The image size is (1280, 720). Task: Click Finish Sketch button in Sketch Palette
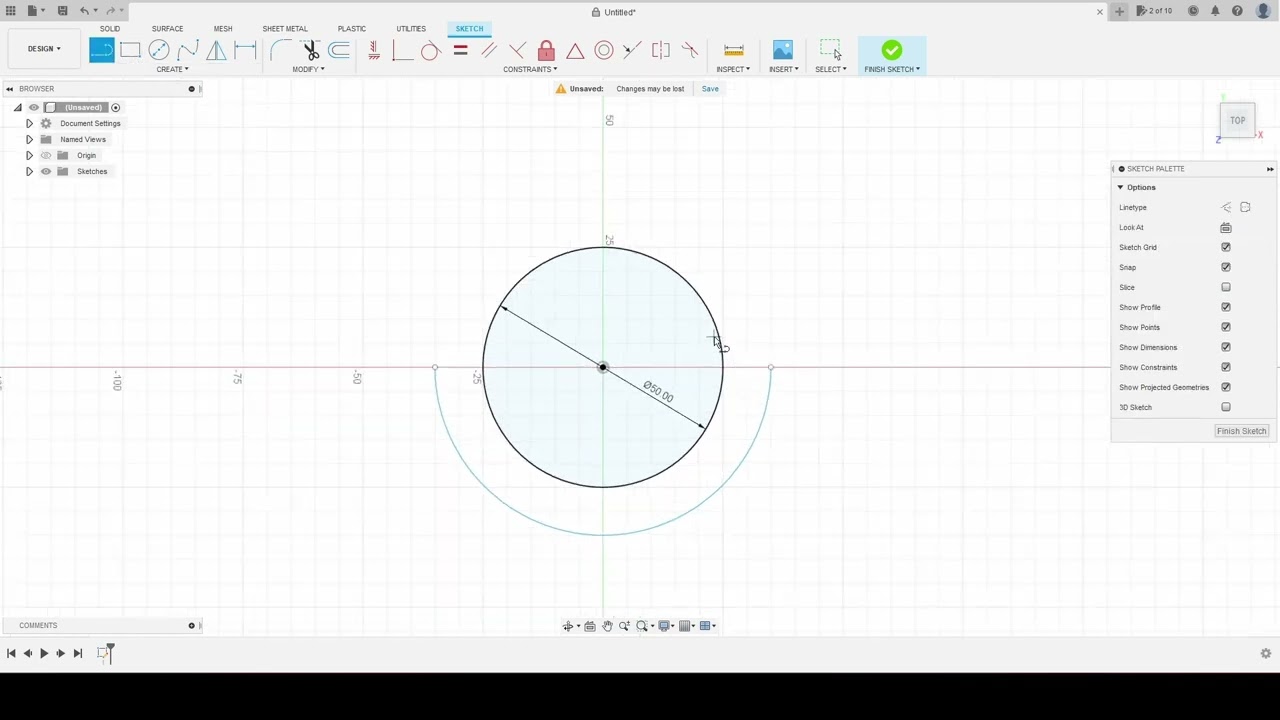tap(1242, 431)
